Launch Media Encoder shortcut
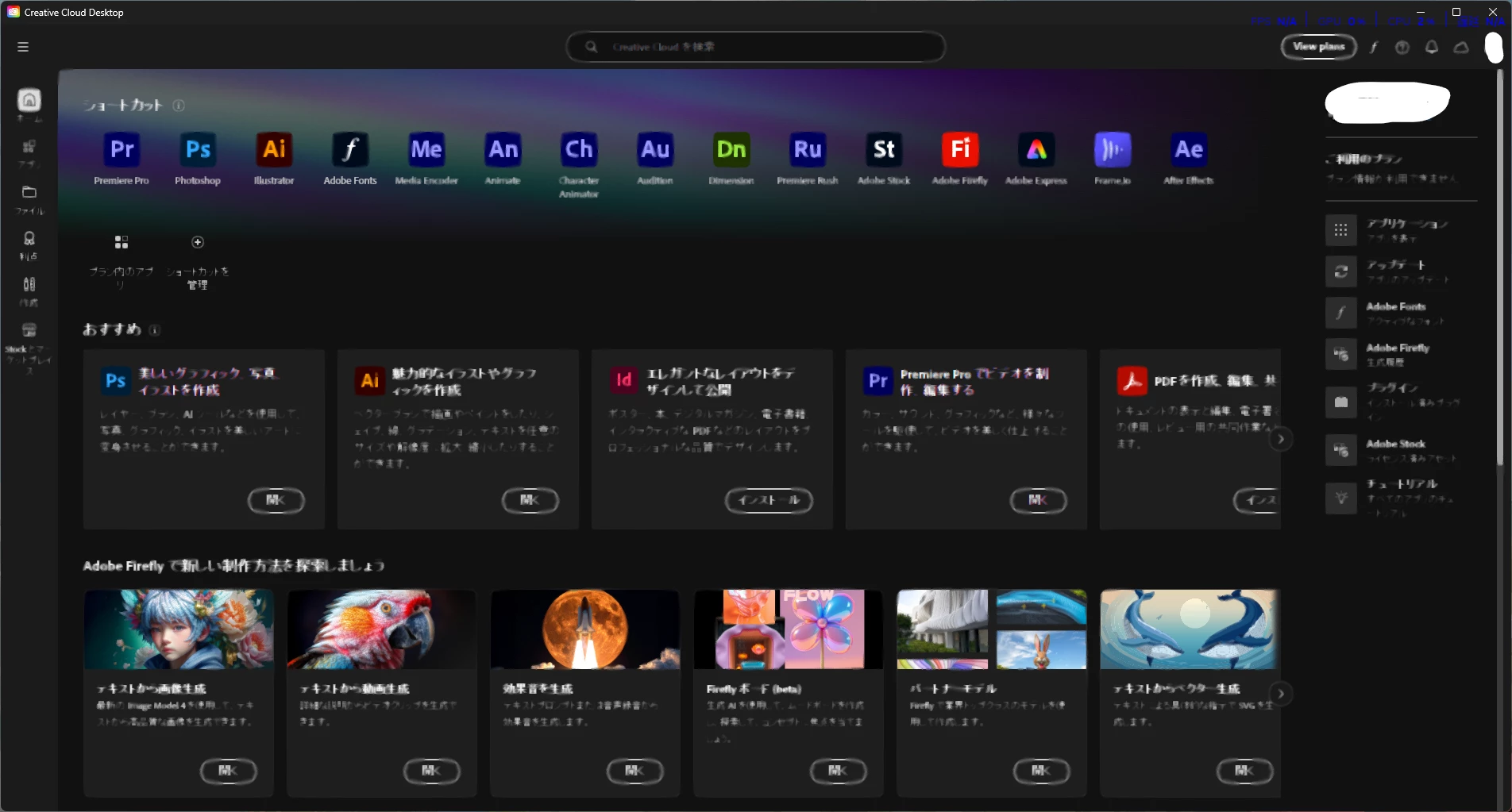Image resolution: width=1512 pixels, height=812 pixels. click(426, 149)
